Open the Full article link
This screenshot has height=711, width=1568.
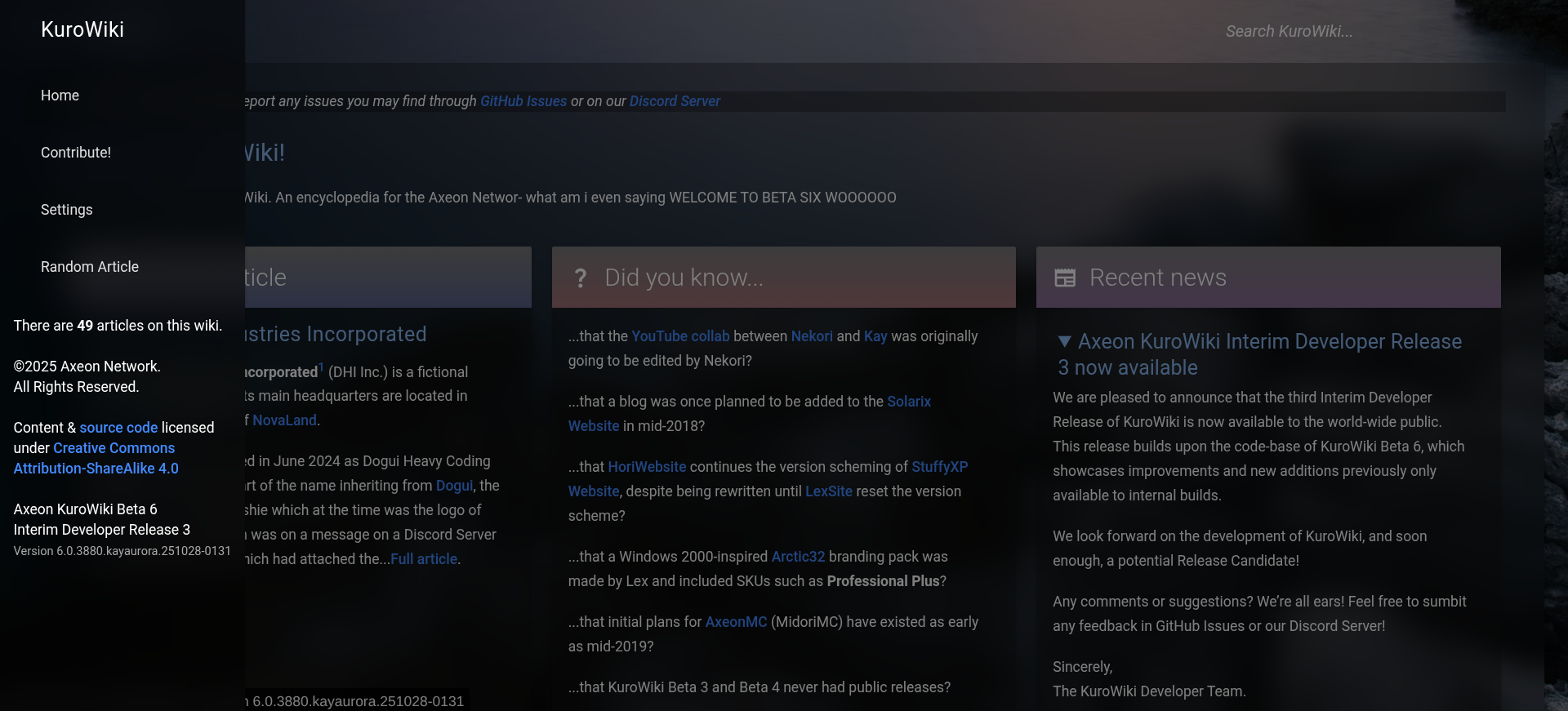point(424,559)
